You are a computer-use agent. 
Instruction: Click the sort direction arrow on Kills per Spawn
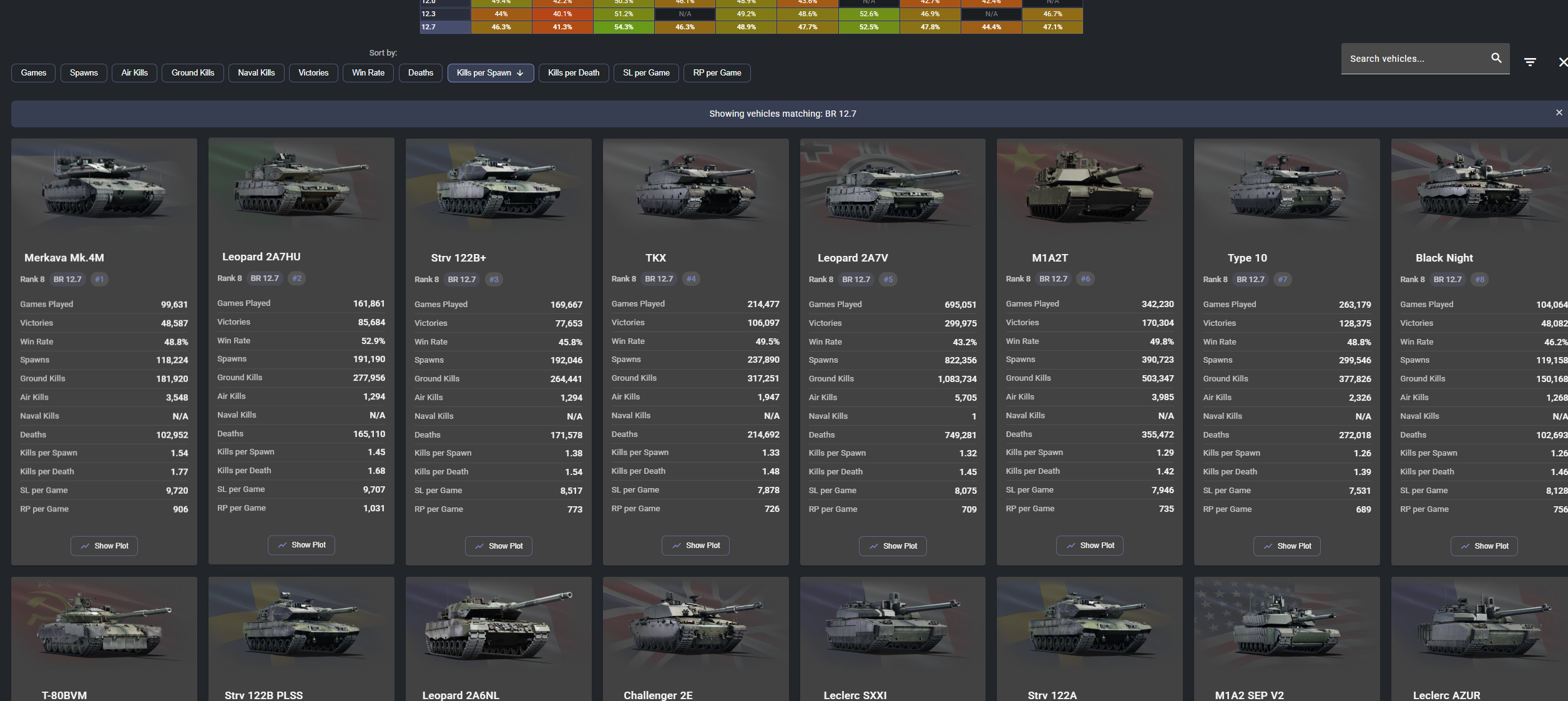(x=520, y=73)
